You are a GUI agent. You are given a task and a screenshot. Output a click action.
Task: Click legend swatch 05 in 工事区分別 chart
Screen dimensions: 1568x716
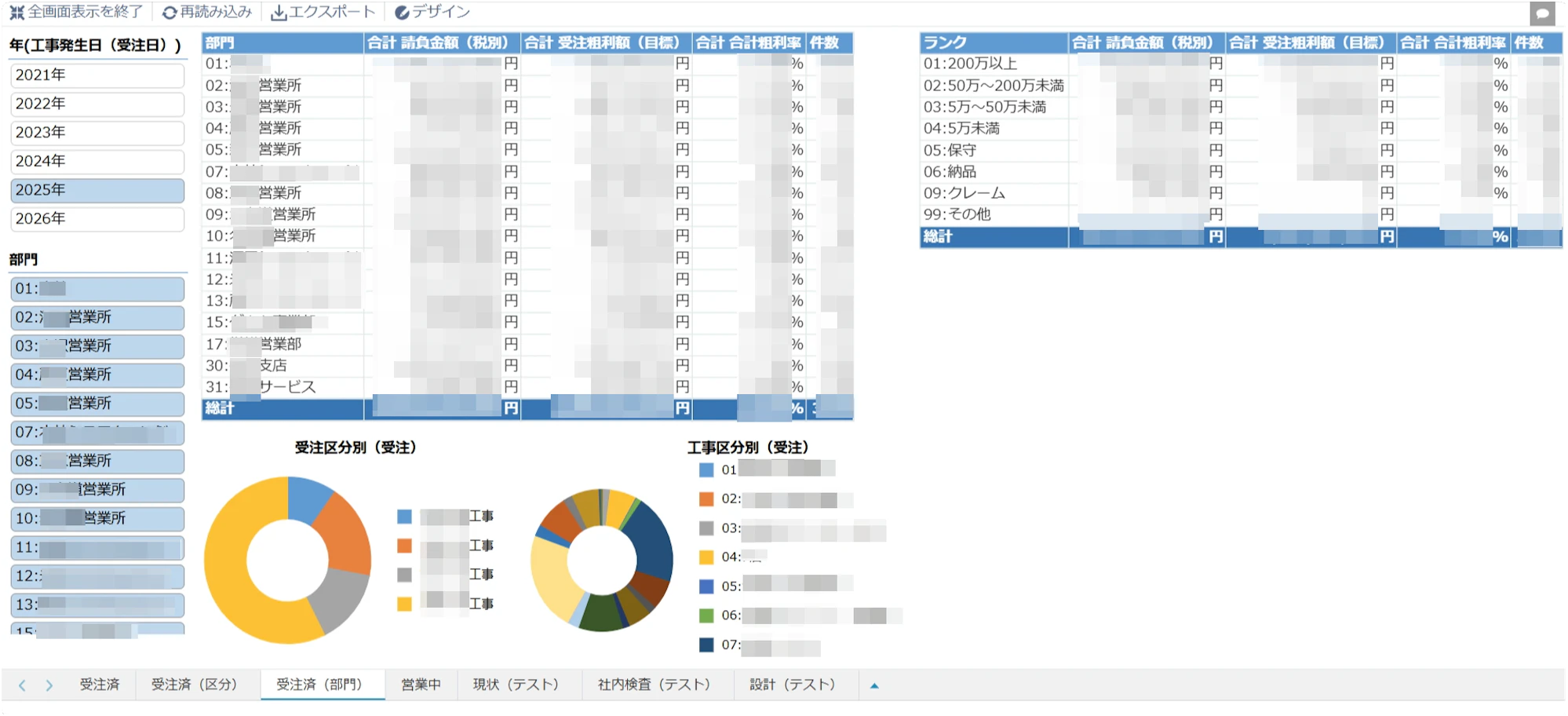(706, 586)
